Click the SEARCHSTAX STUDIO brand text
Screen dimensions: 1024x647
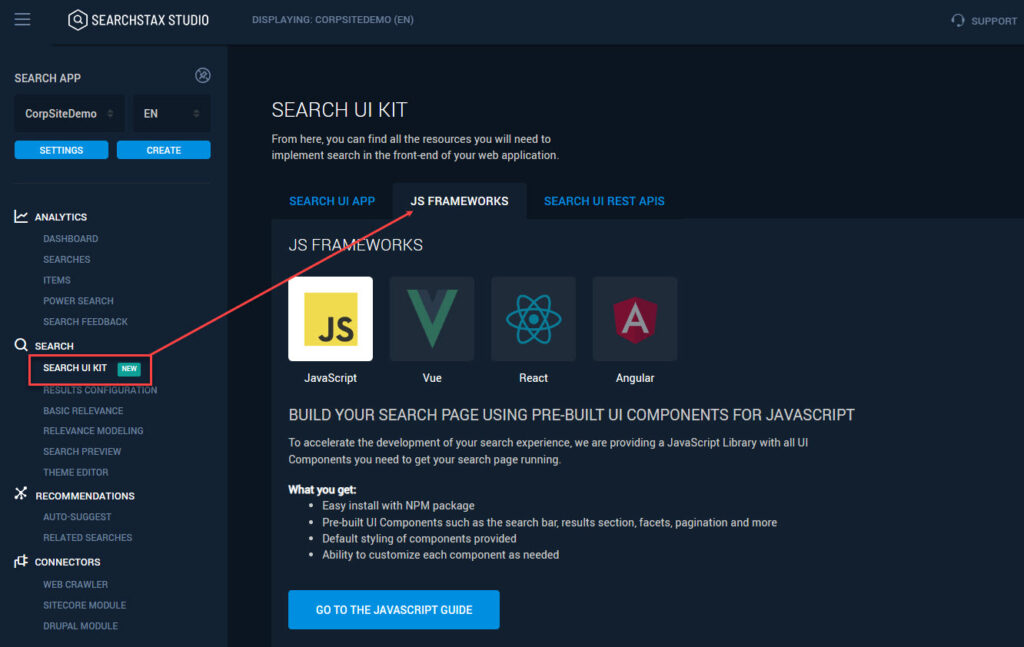tap(150, 20)
